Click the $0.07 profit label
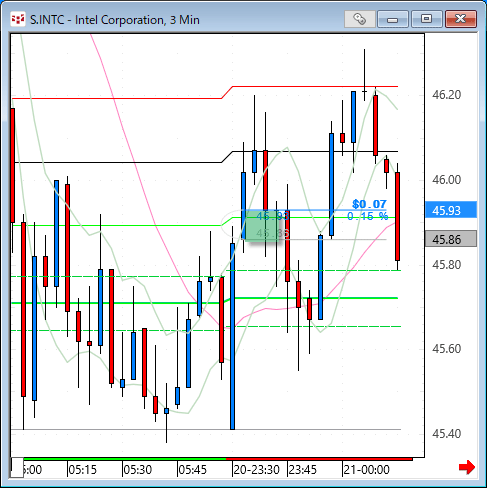The height and width of the screenshot is (488, 487). pyautogui.click(x=369, y=204)
